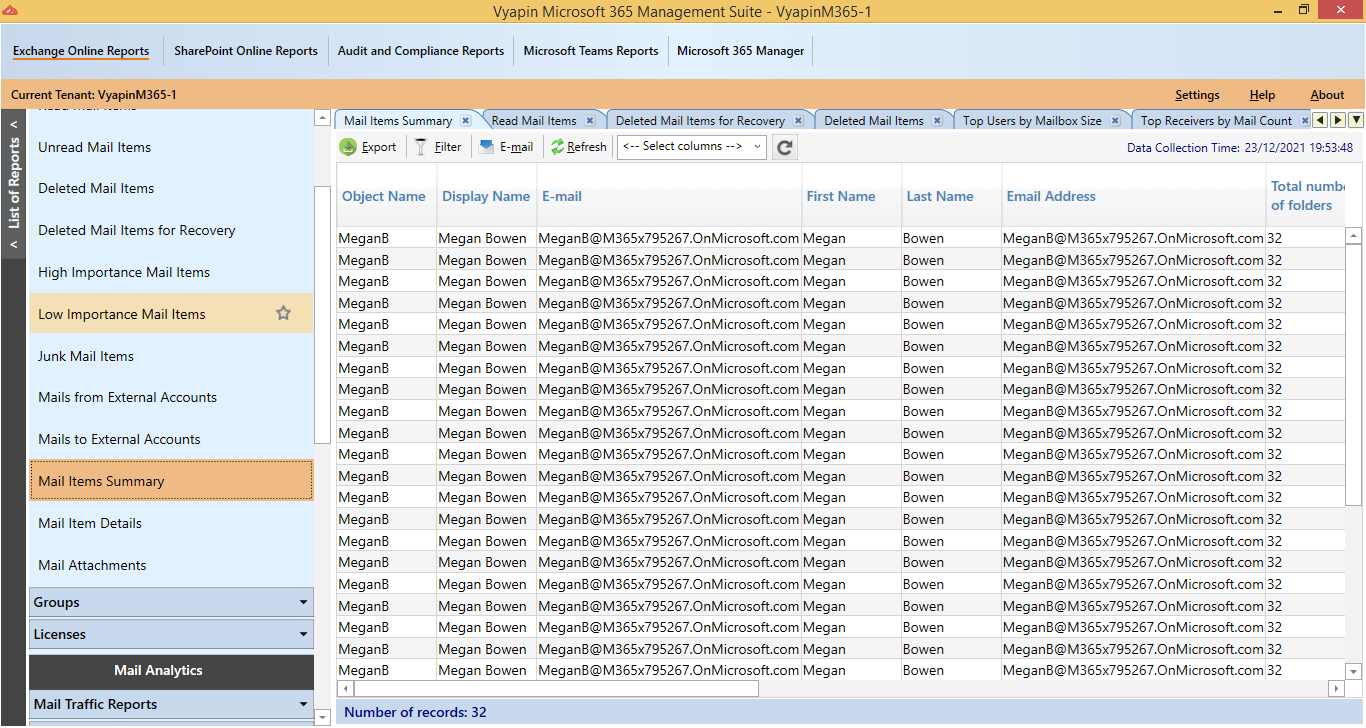Open Microsoft 365 Manager module
This screenshot has height=728, width=1366.
tap(741, 51)
